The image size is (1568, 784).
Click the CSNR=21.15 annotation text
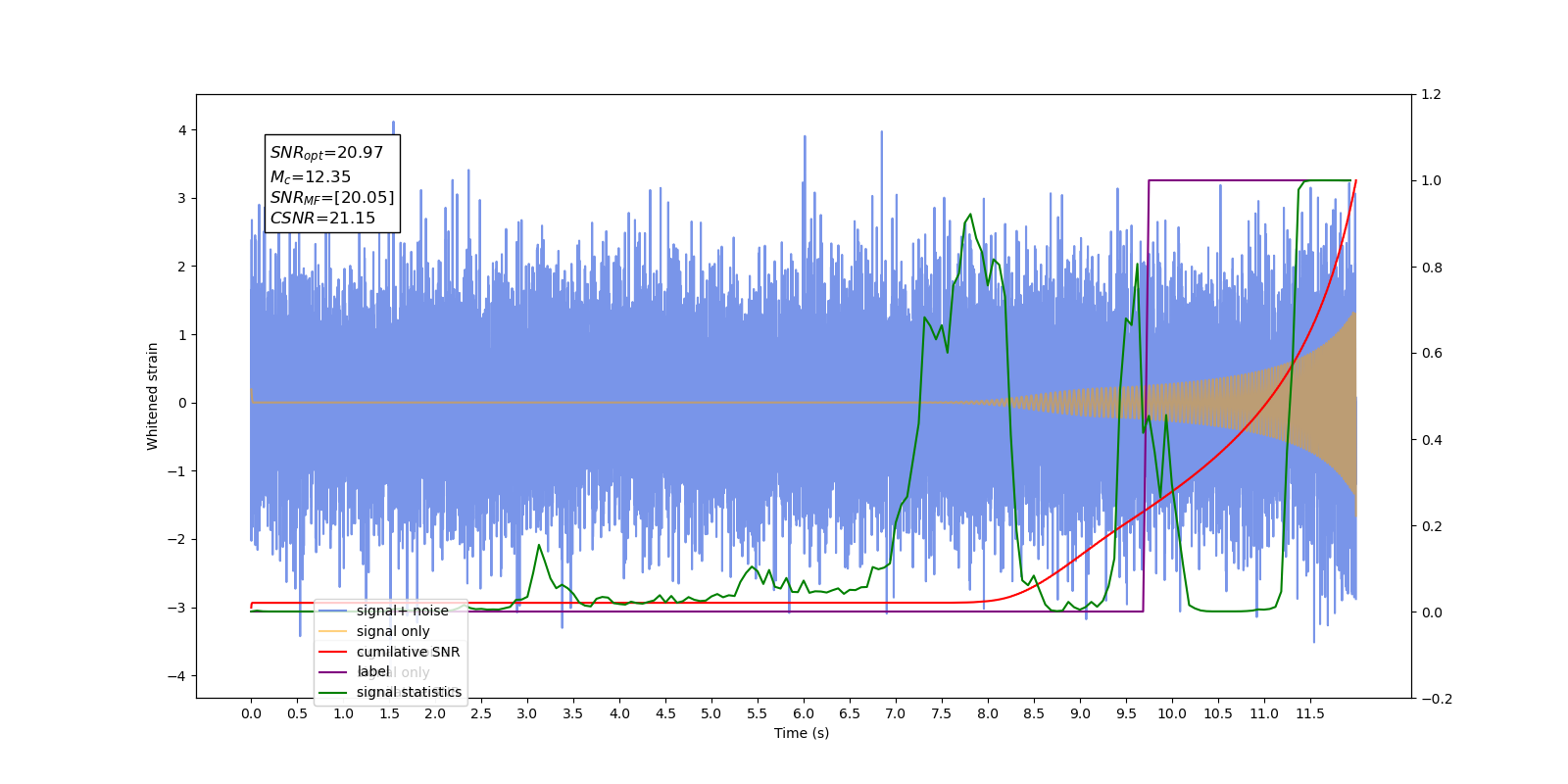(x=322, y=219)
